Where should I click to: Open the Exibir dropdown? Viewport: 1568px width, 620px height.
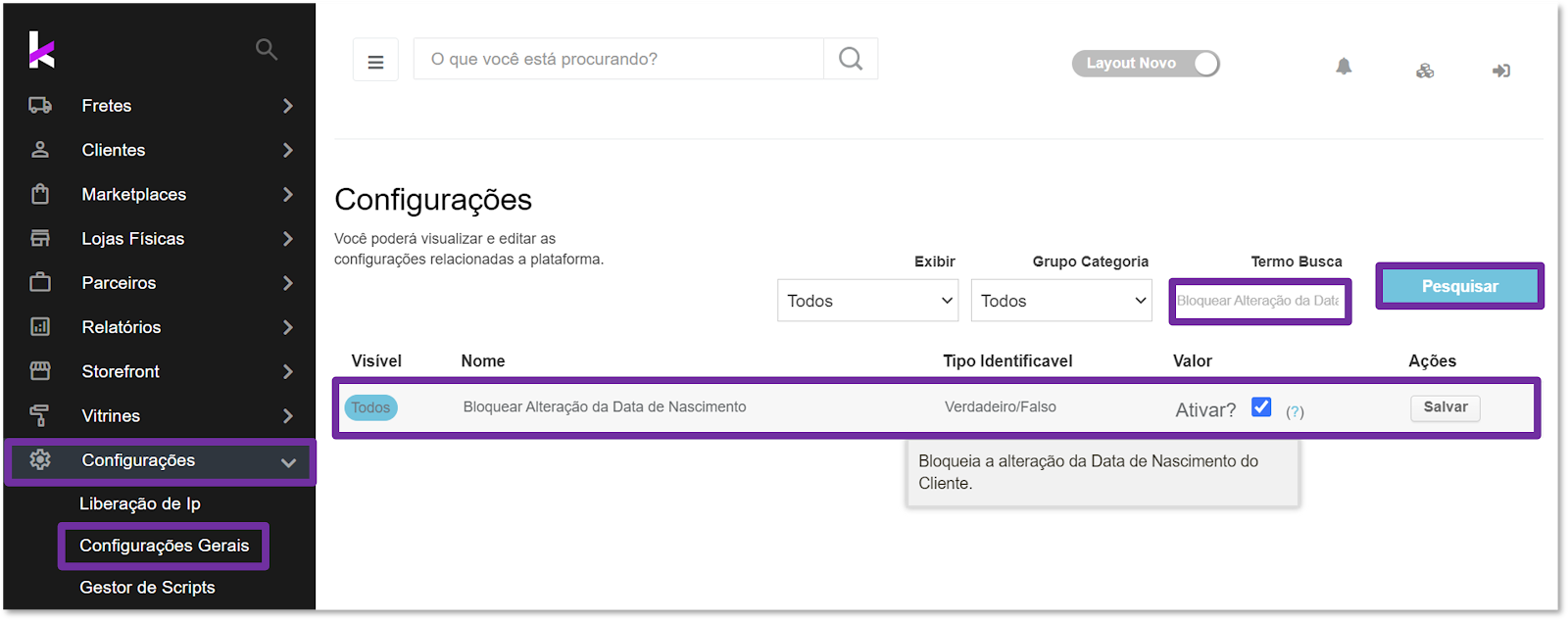coord(868,301)
